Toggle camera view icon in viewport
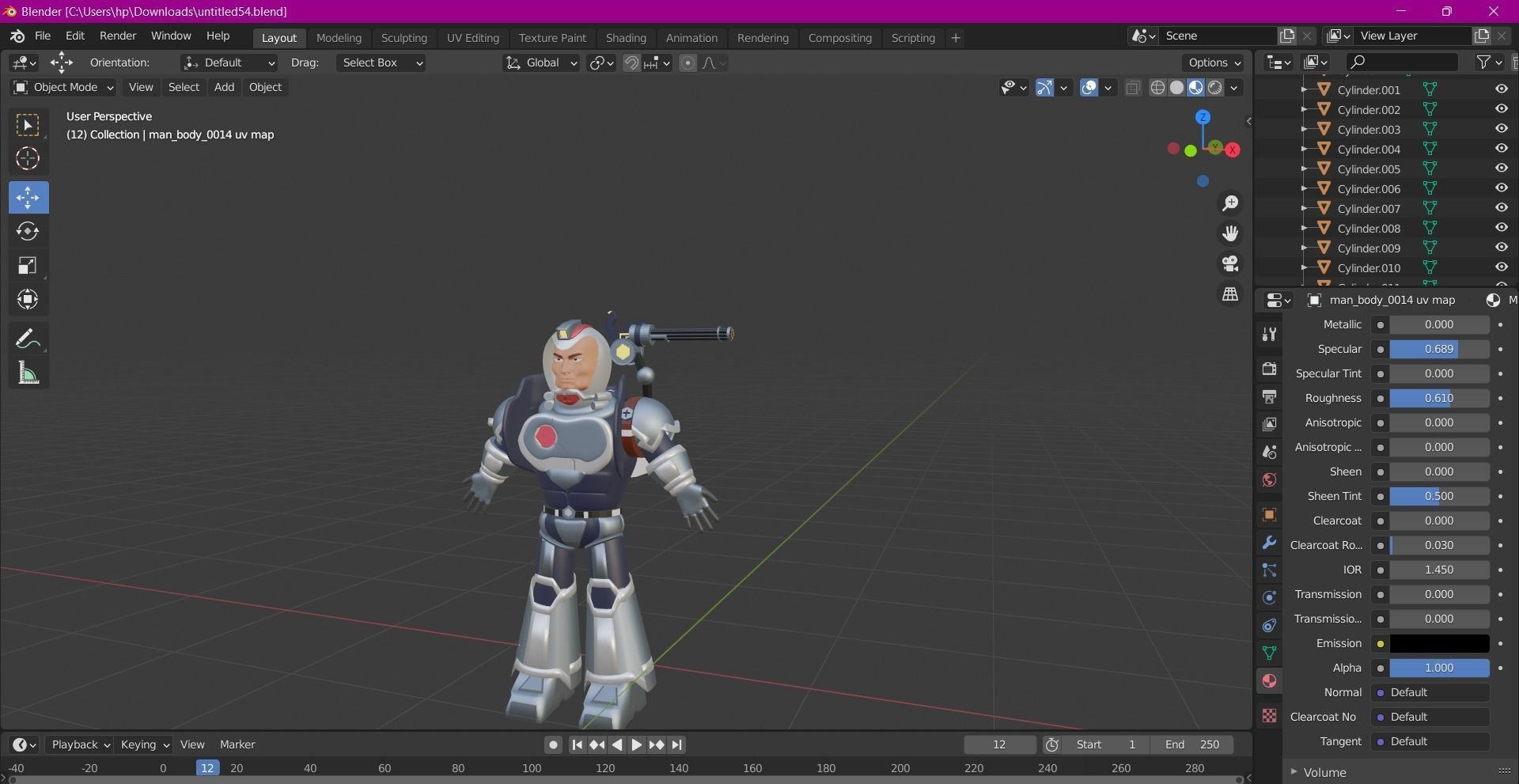Viewport: 1519px width, 784px height. tap(1230, 263)
